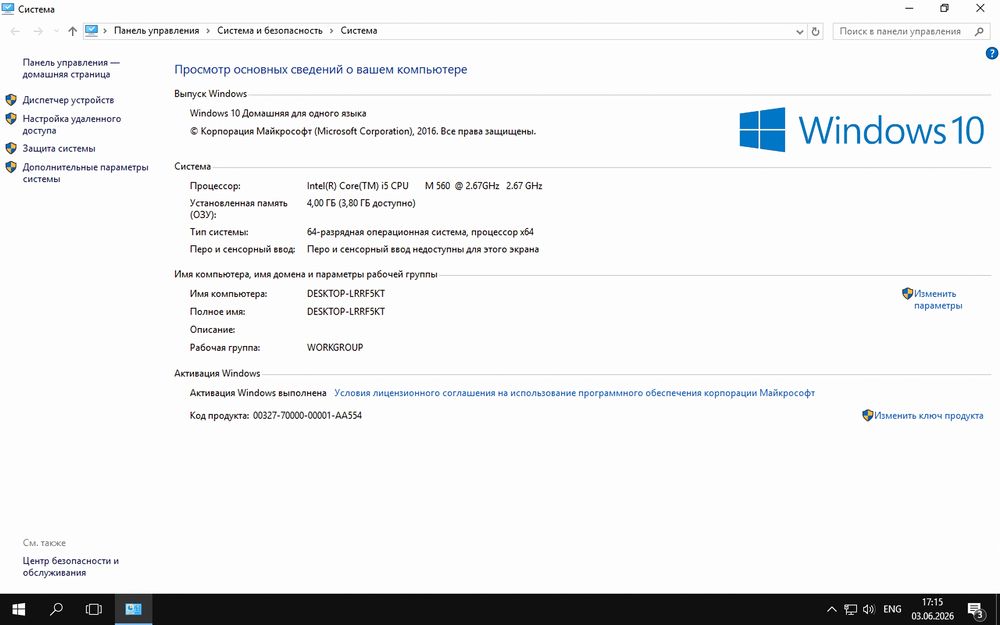This screenshot has height=625, width=1000.
Task: Open Task View on the taskbar
Action: (x=94, y=609)
